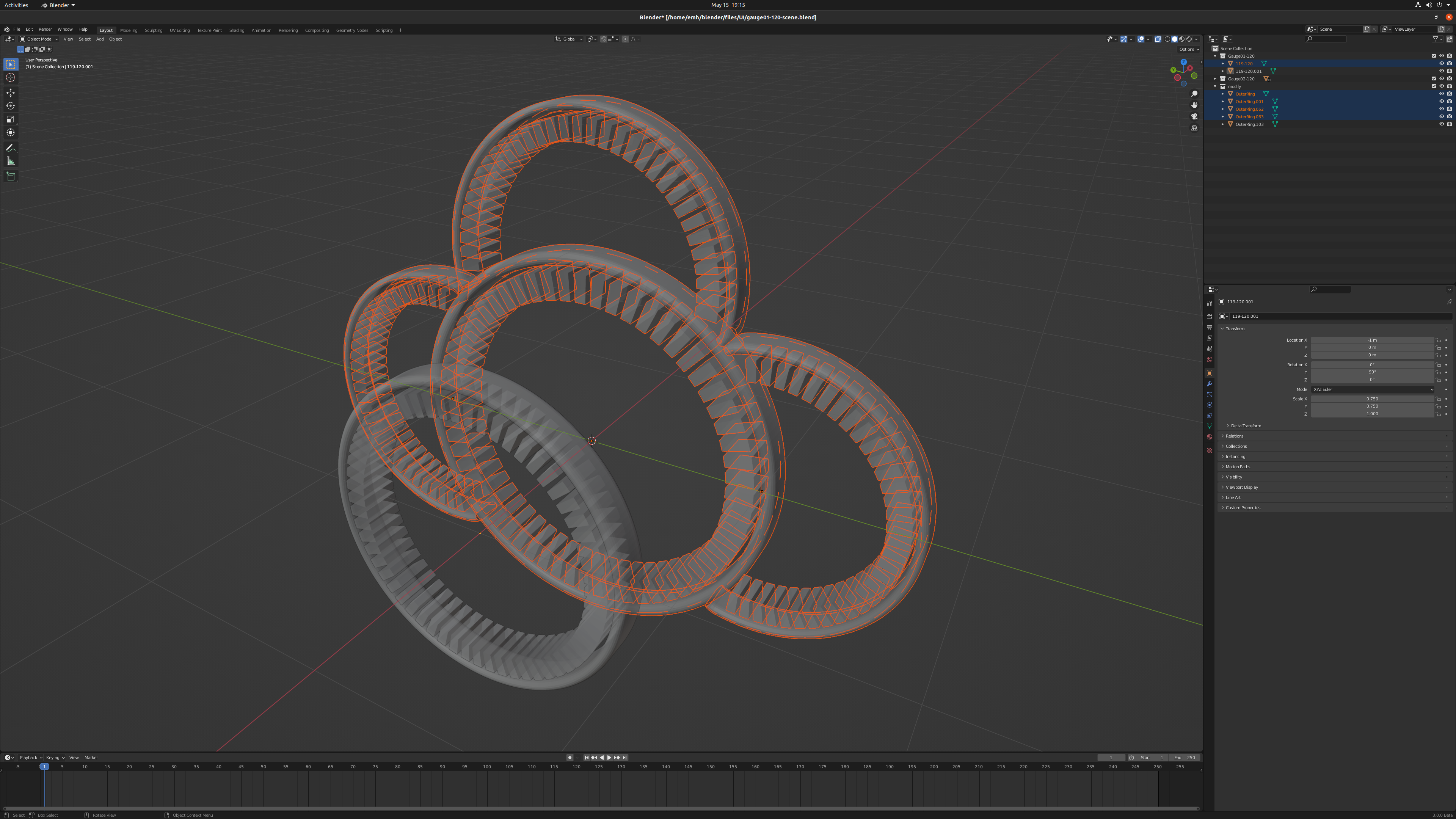The height and width of the screenshot is (819, 1456).
Task: Open the Physics properties tab
Action: click(x=1210, y=405)
